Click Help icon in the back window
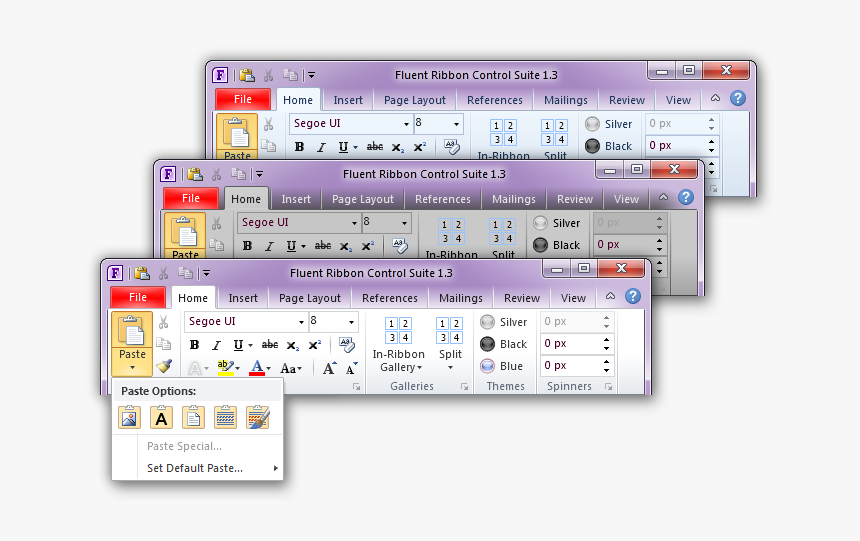 click(x=738, y=98)
